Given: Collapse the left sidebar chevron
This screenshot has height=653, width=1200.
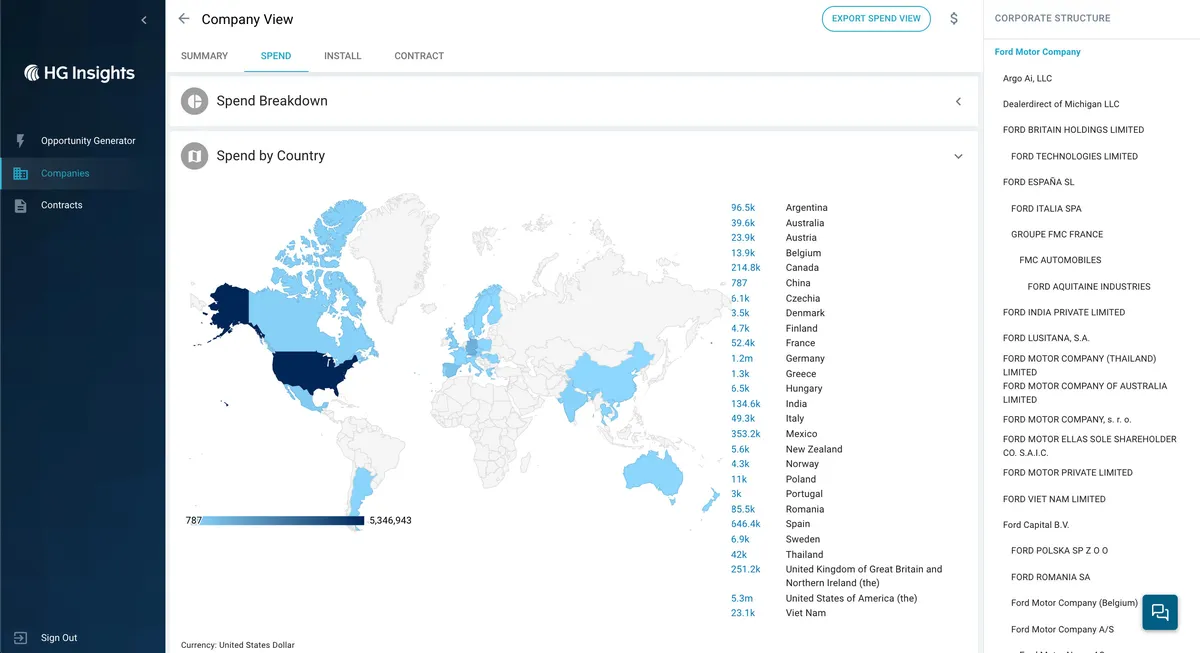Looking at the screenshot, I should 144,20.
